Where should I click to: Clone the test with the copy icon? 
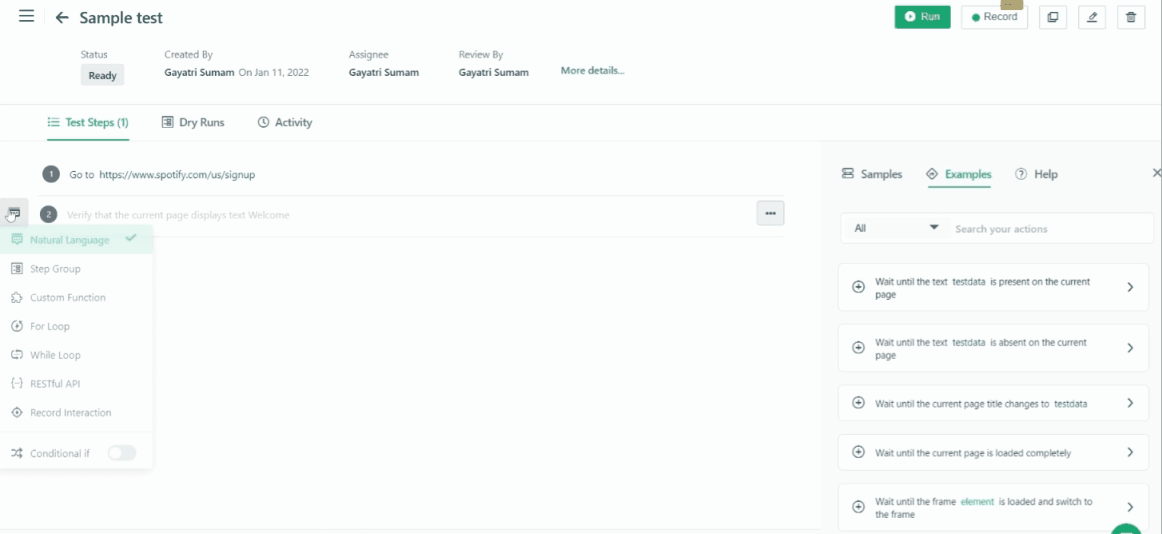1053,17
